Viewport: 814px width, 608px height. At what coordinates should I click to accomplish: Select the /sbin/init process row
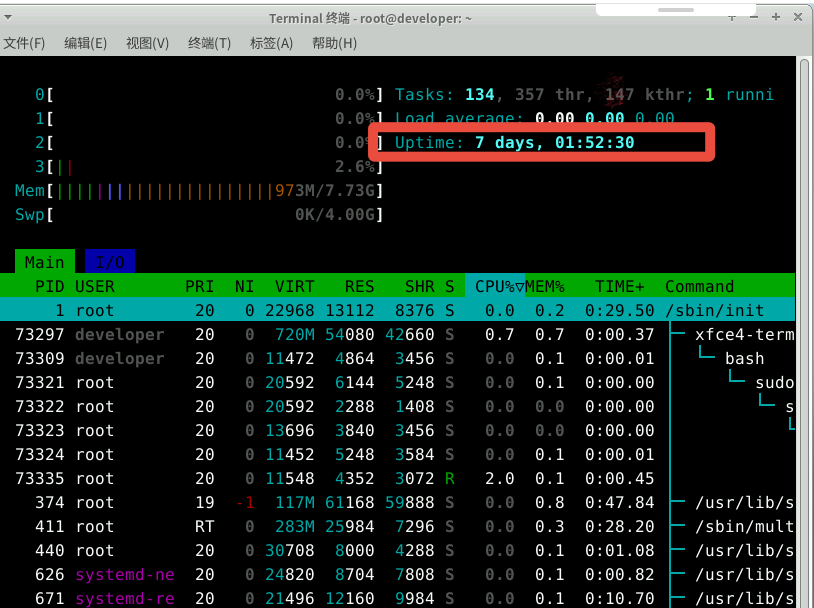pos(400,310)
